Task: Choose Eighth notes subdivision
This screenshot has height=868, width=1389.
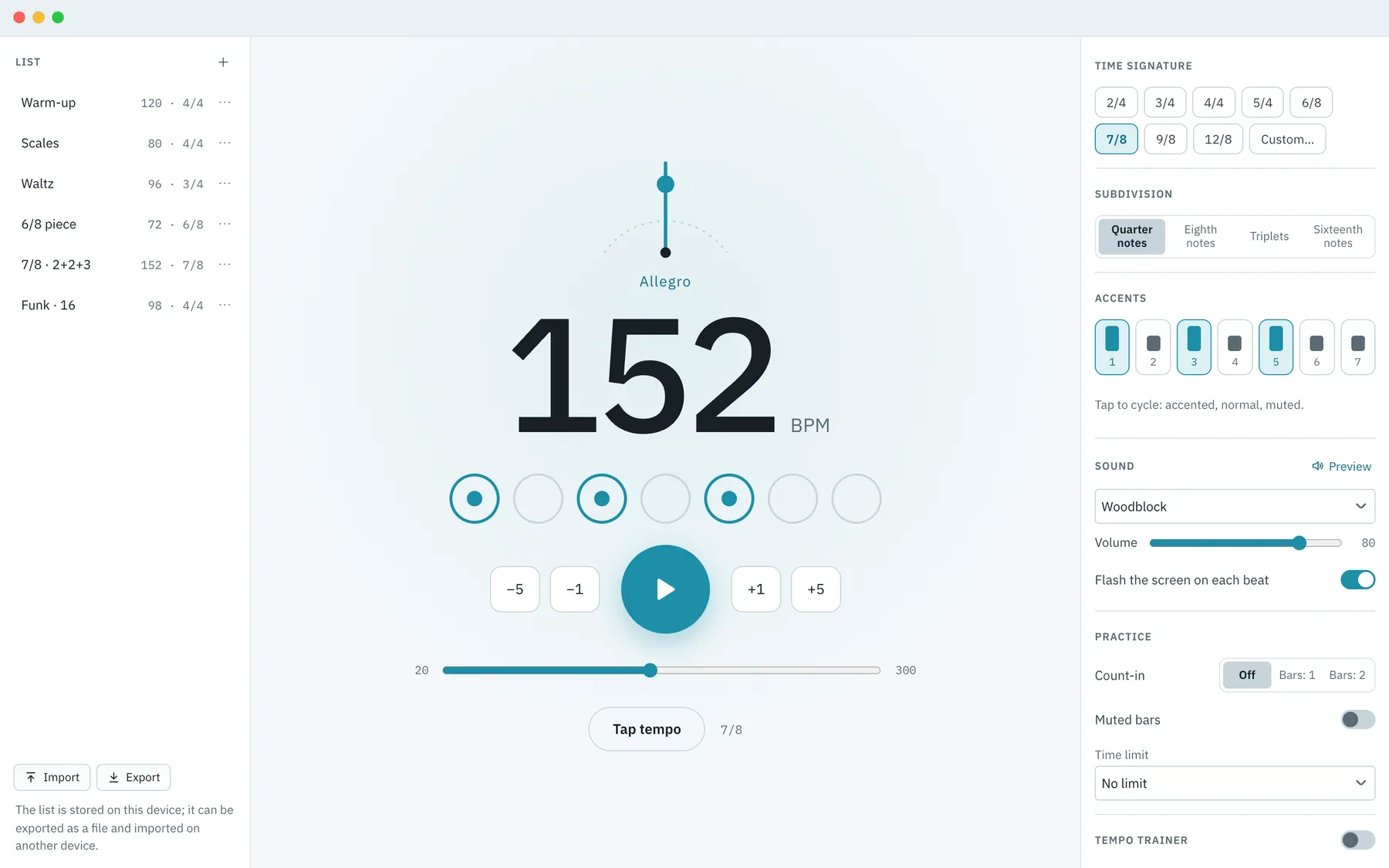Action: pyautogui.click(x=1201, y=236)
